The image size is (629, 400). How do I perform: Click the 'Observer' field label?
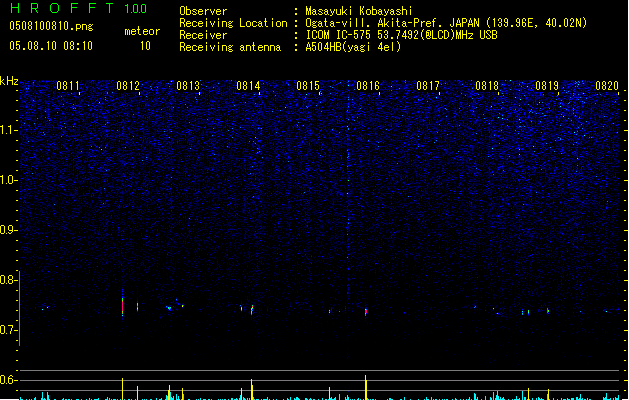[203, 11]
